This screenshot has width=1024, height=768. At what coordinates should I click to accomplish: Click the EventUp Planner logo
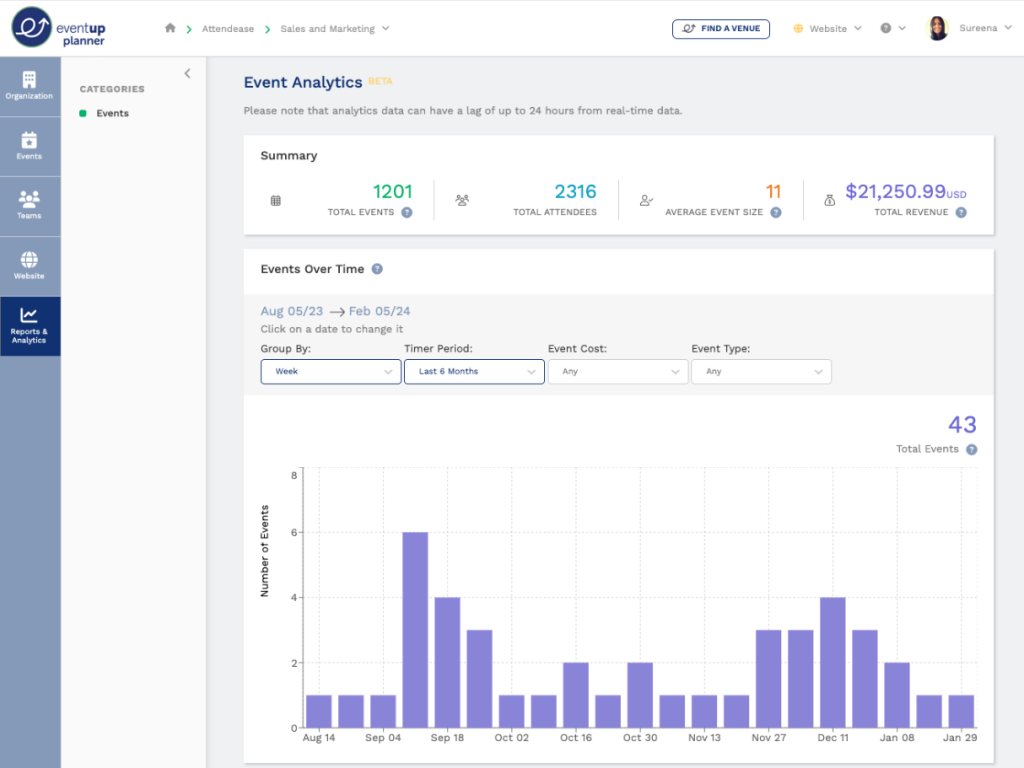tap(59, 28)
